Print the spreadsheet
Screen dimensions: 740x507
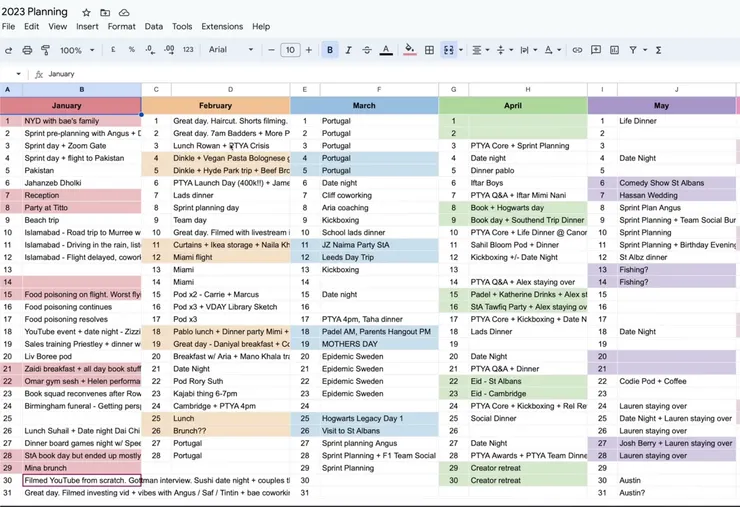[27, 50]
